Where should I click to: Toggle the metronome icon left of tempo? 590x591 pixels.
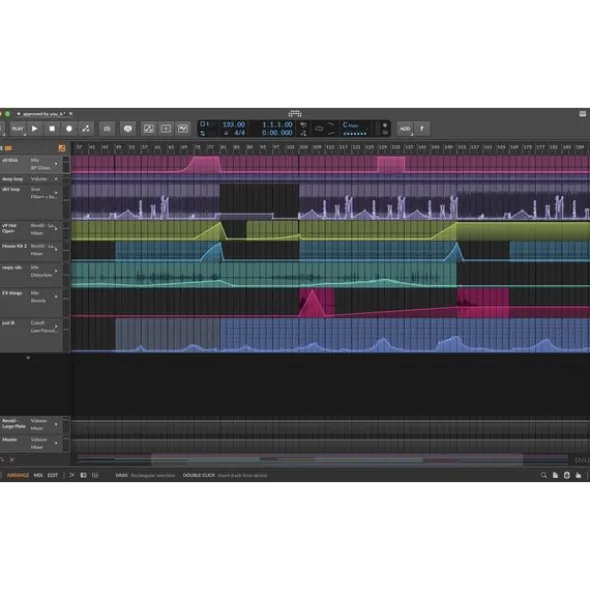tap(203, 124)
